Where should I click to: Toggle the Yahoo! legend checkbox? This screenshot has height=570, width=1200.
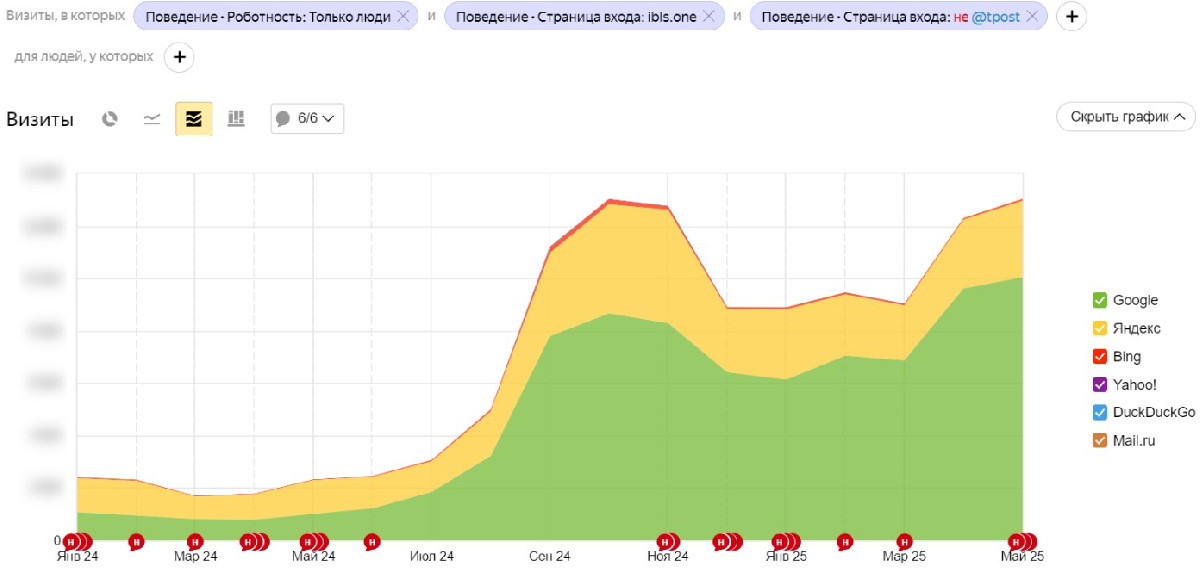point(1100,384)
